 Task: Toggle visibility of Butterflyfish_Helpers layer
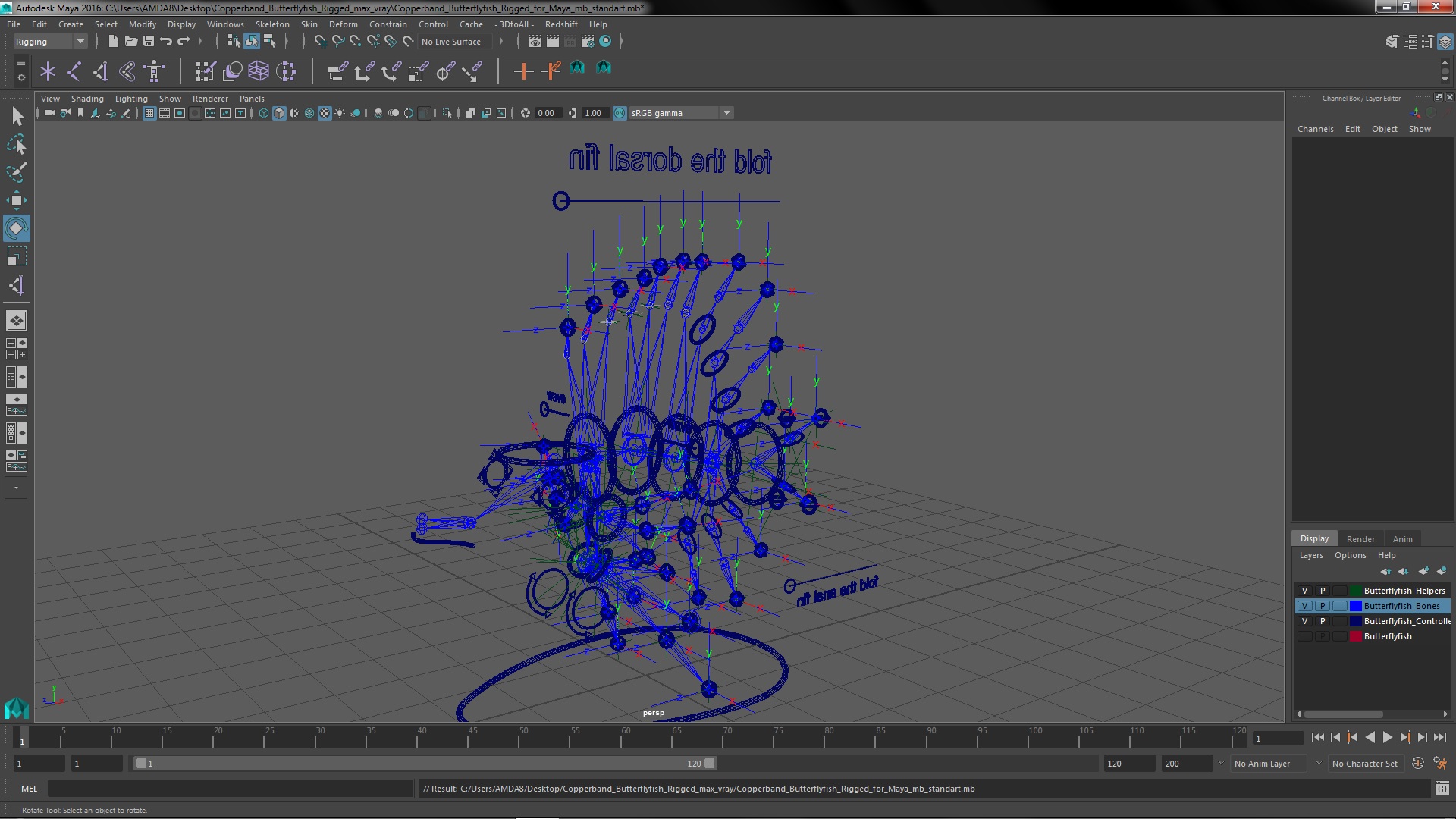[x=1304, y=590]
